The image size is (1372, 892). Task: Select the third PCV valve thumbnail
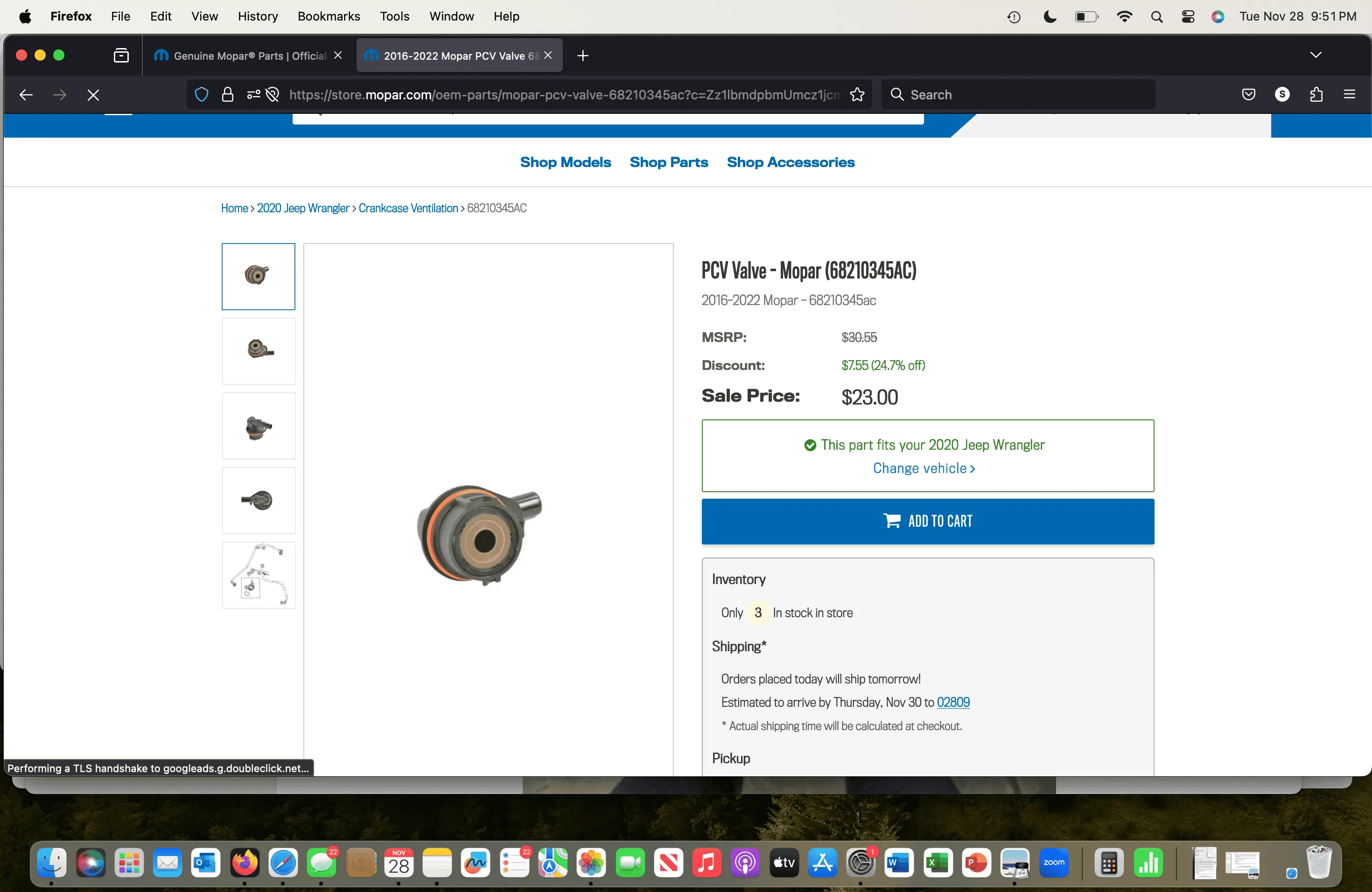pos(258,426)
